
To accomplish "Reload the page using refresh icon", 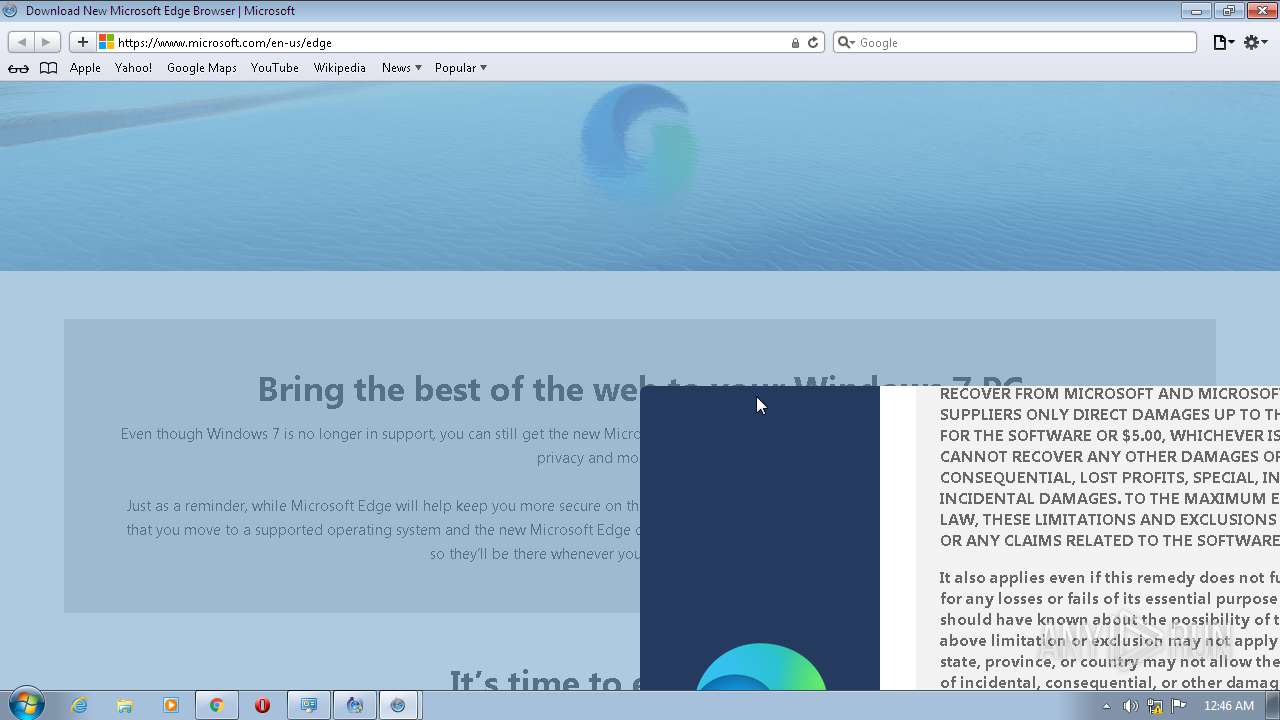I will (813, 43).
